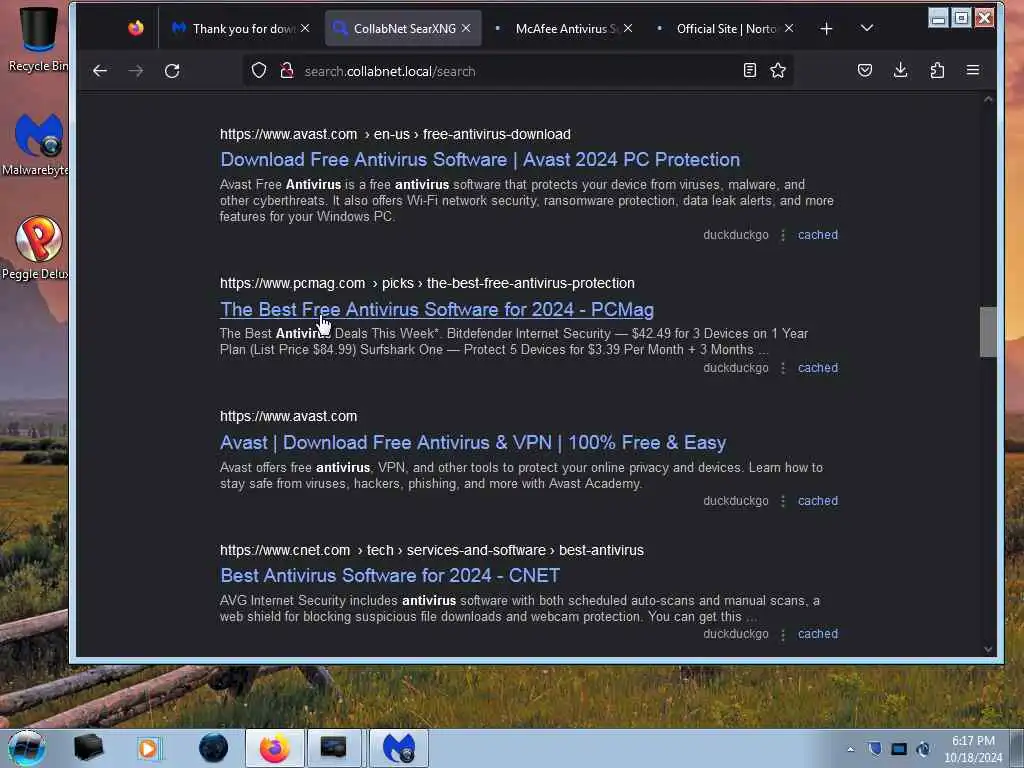Open options dots for Avast VPN result
The image size is (1024, 768).
click(x=783, y=501)
